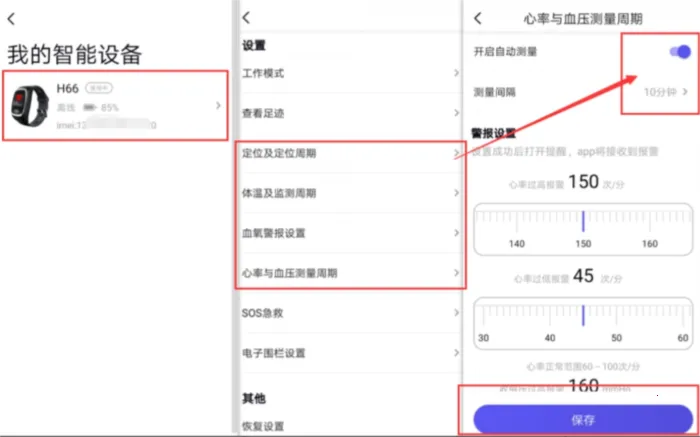Tap back arrow on the settings list screen
The height and width of the screenshot is (437, 700).
[246, 18]
